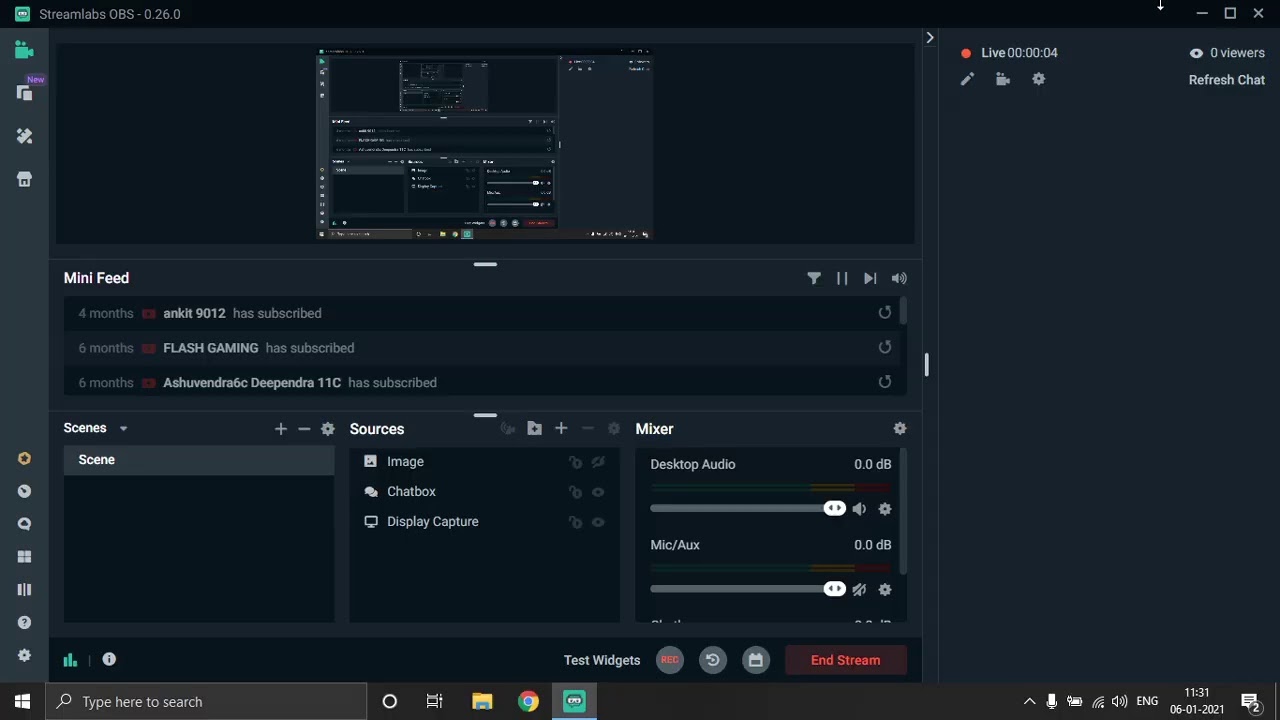
Task: Mute Desktop Audio speaker icon
Action: 859,509
